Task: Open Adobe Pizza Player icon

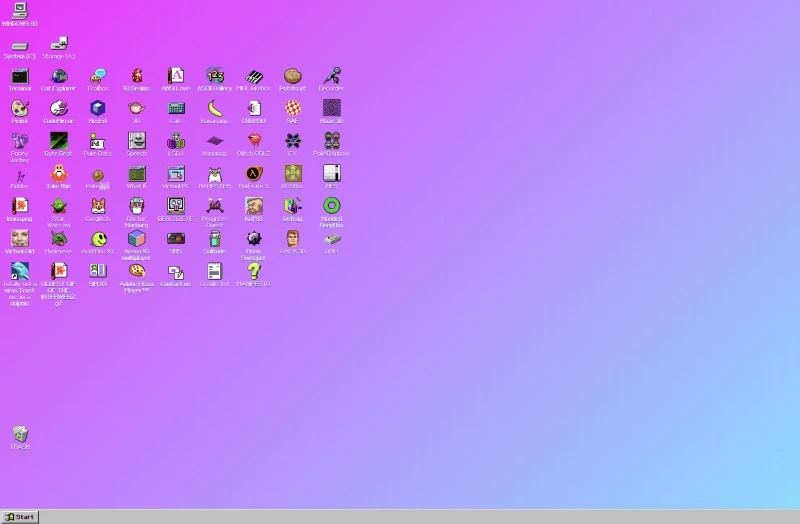Action: [x=136, y=271]
